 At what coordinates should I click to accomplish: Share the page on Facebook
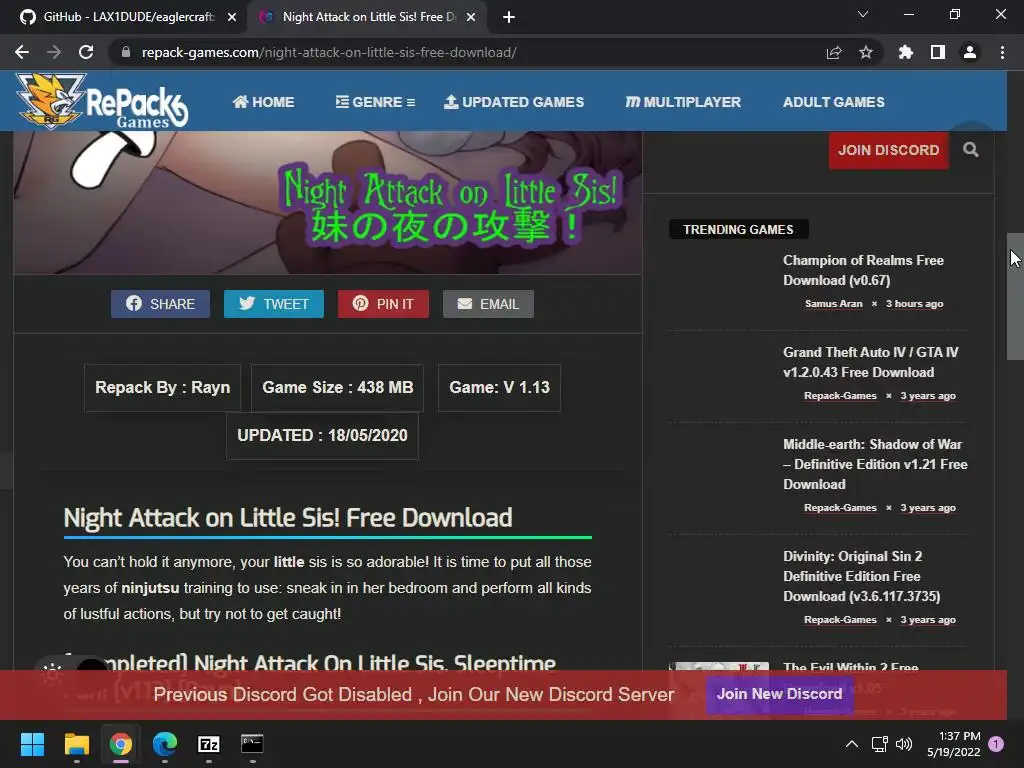[x=160, y=304]
